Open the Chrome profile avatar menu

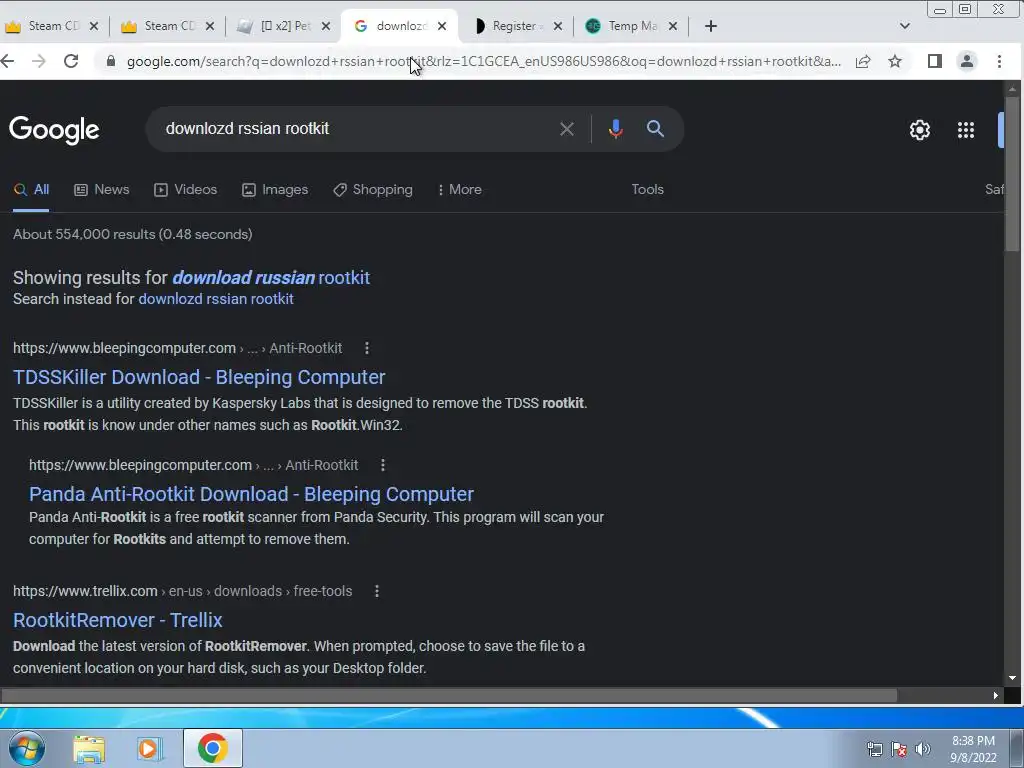tap(967, 61)
